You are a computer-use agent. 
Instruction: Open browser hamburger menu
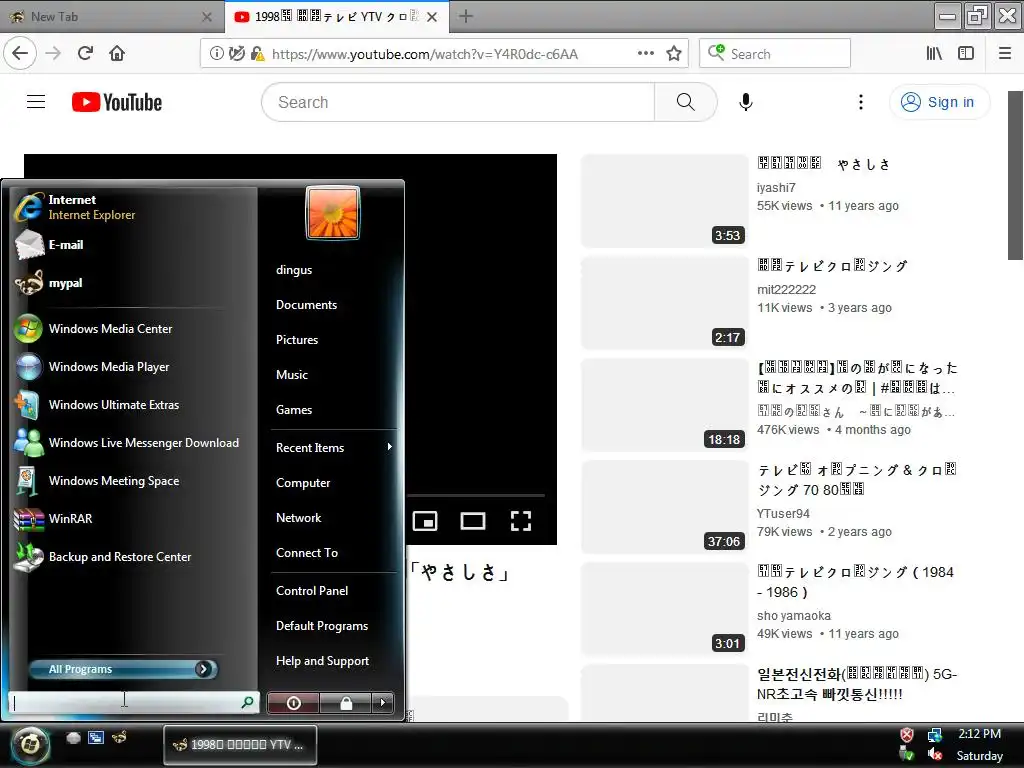pyautogui.click(x=1005, y=54)
